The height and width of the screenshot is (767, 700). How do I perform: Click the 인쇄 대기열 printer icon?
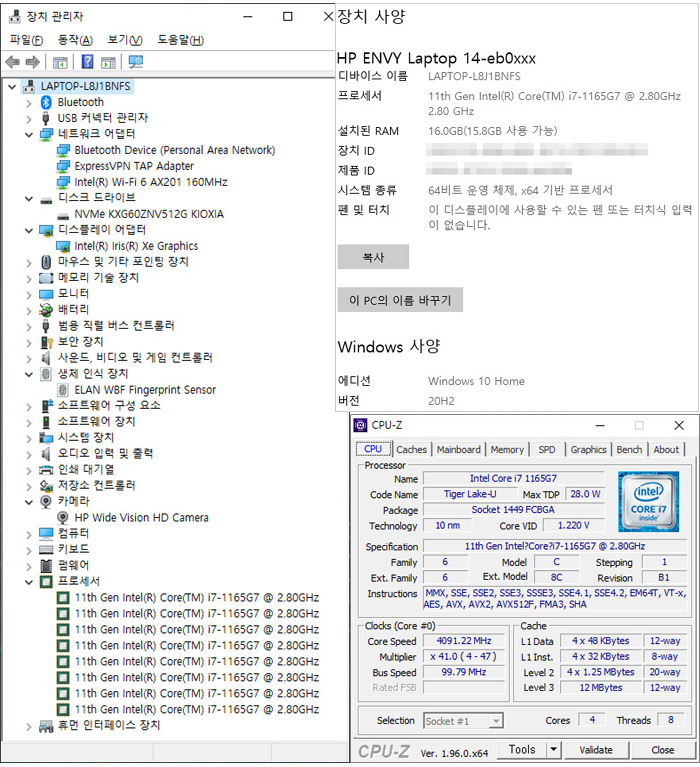coord(46,470)
